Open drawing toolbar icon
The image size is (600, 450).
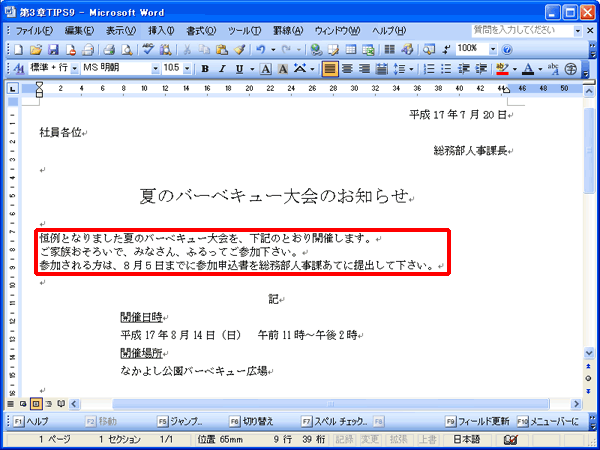coord(408,49)
